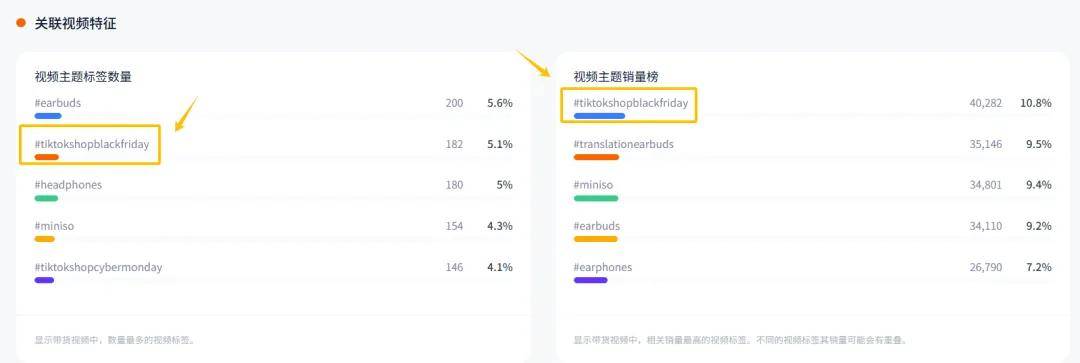Screen dimensions: 1080x363
Task: Click the yellow bar under #miniso in the left panel
Action: (45, 239)
